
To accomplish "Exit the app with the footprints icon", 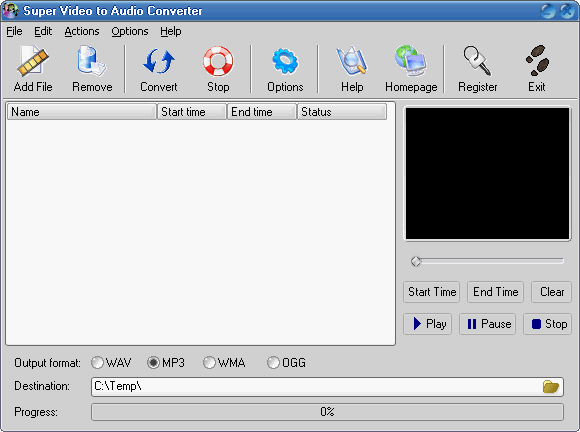I will (x=537, y=61).
